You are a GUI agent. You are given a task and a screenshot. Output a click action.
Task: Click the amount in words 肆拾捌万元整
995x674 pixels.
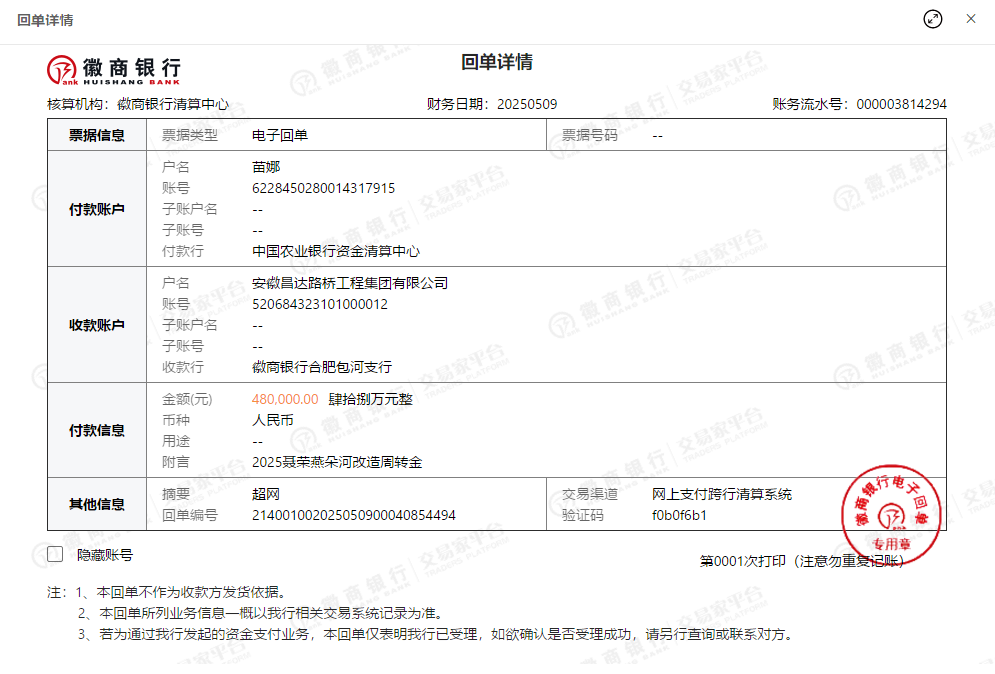370,399
